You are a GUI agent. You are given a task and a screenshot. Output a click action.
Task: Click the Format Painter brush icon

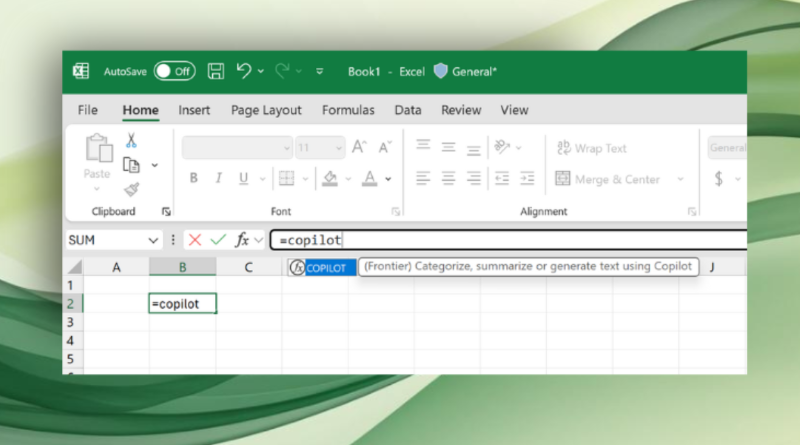pyautogui.click(x=131, y=189)
